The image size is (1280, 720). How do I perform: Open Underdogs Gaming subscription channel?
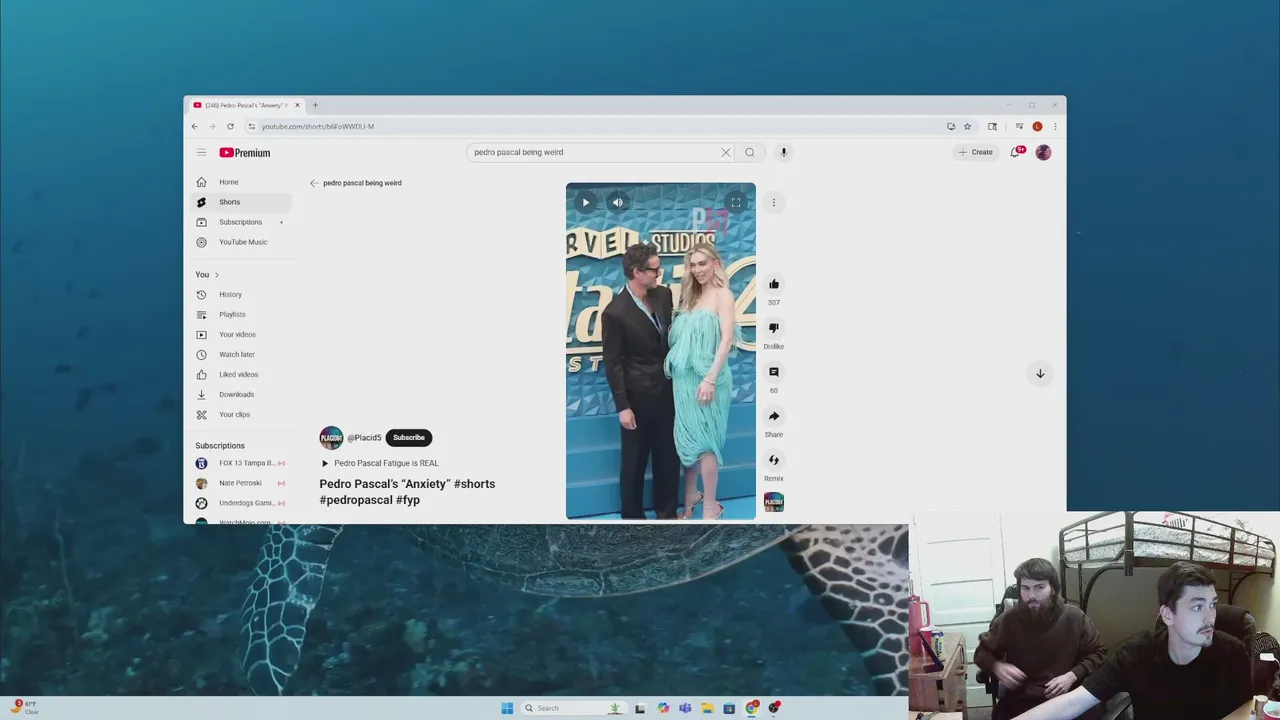tap(240, 503)
